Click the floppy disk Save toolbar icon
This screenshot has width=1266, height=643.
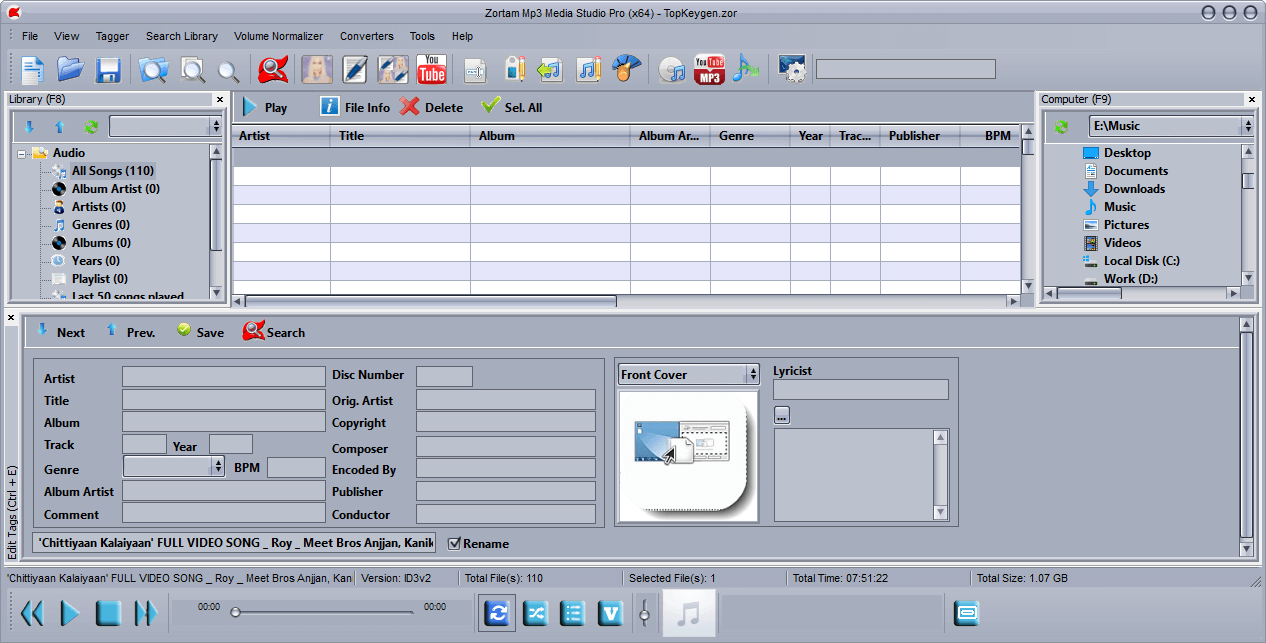coord(108,70)
